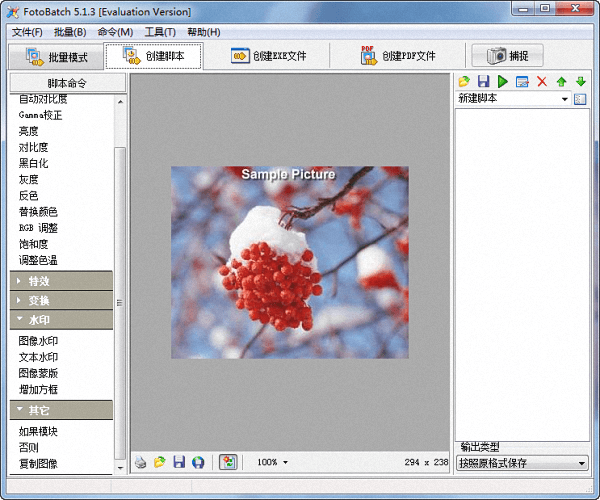Select the 否则 command

(29, 447)
